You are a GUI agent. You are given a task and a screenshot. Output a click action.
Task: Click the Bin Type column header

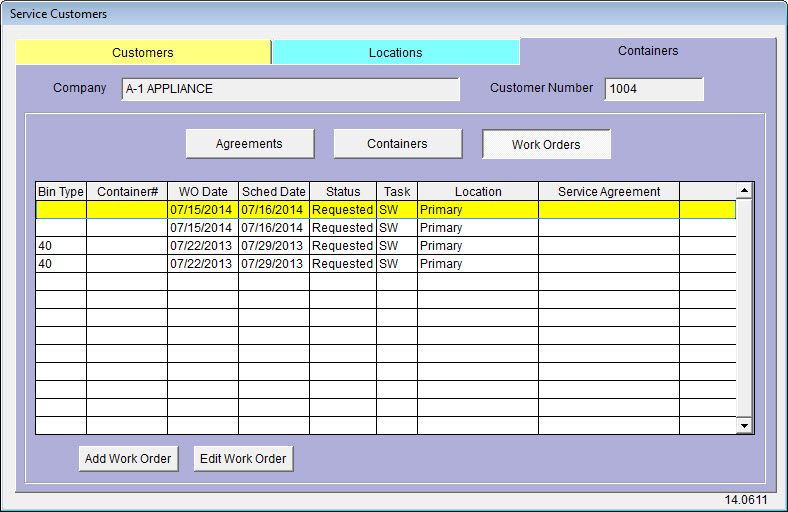coord(61,191)
